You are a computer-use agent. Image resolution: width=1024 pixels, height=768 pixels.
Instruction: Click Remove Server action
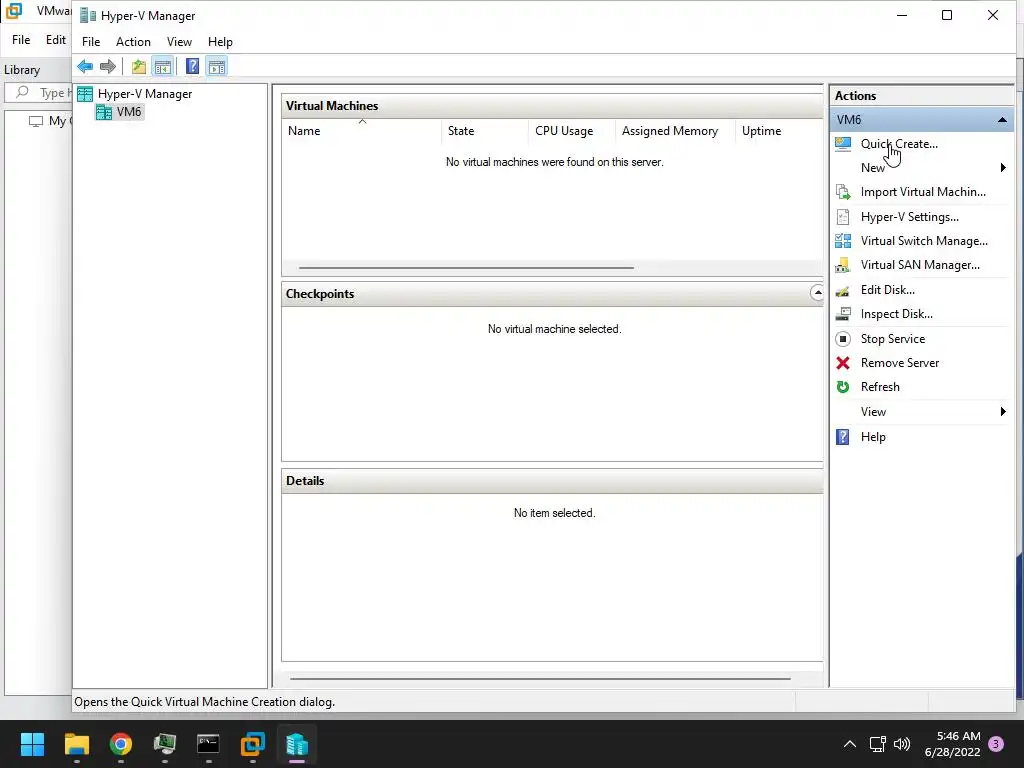899,363
